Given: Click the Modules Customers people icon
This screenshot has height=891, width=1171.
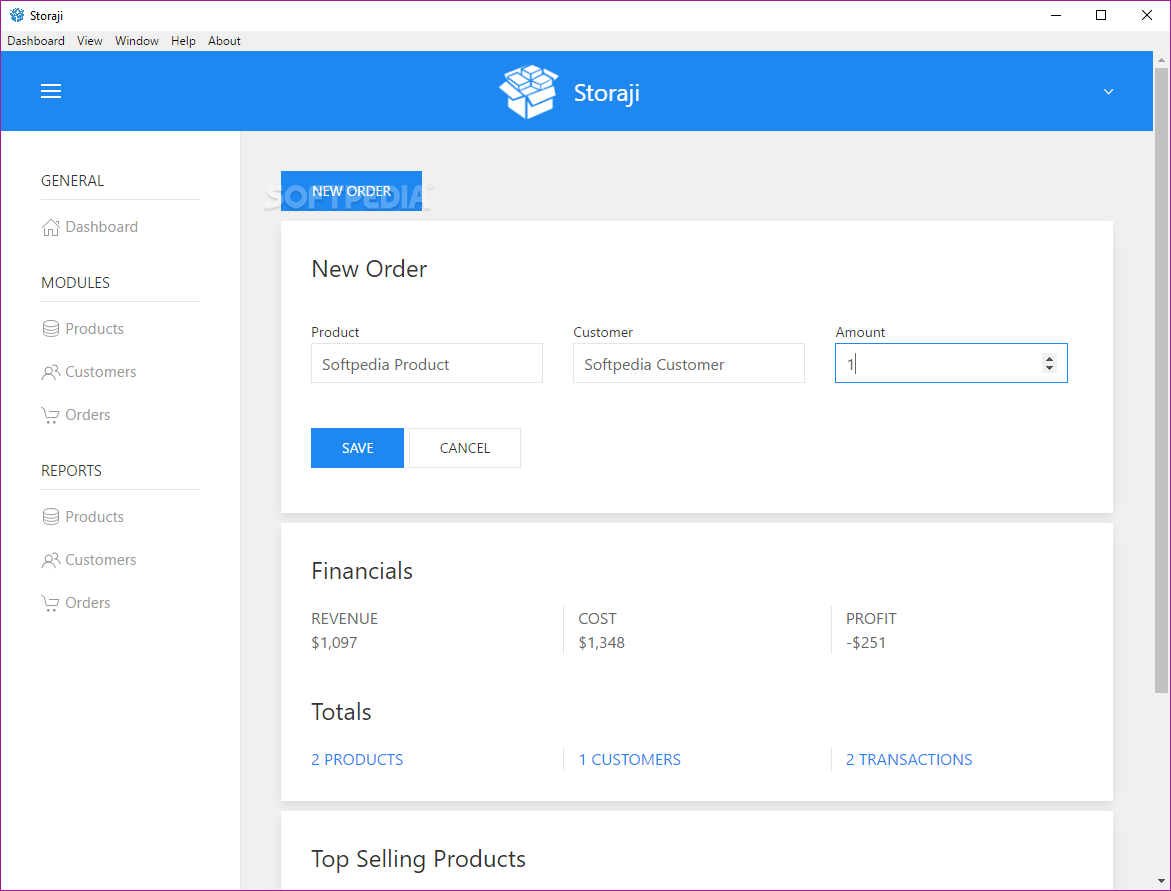Looking at the screenshot, I should 50,372.
